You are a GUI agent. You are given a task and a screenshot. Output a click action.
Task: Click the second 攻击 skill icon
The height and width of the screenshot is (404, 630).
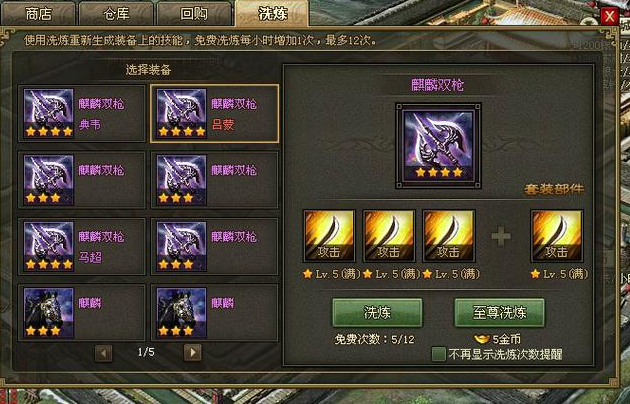tap(389, 236)
